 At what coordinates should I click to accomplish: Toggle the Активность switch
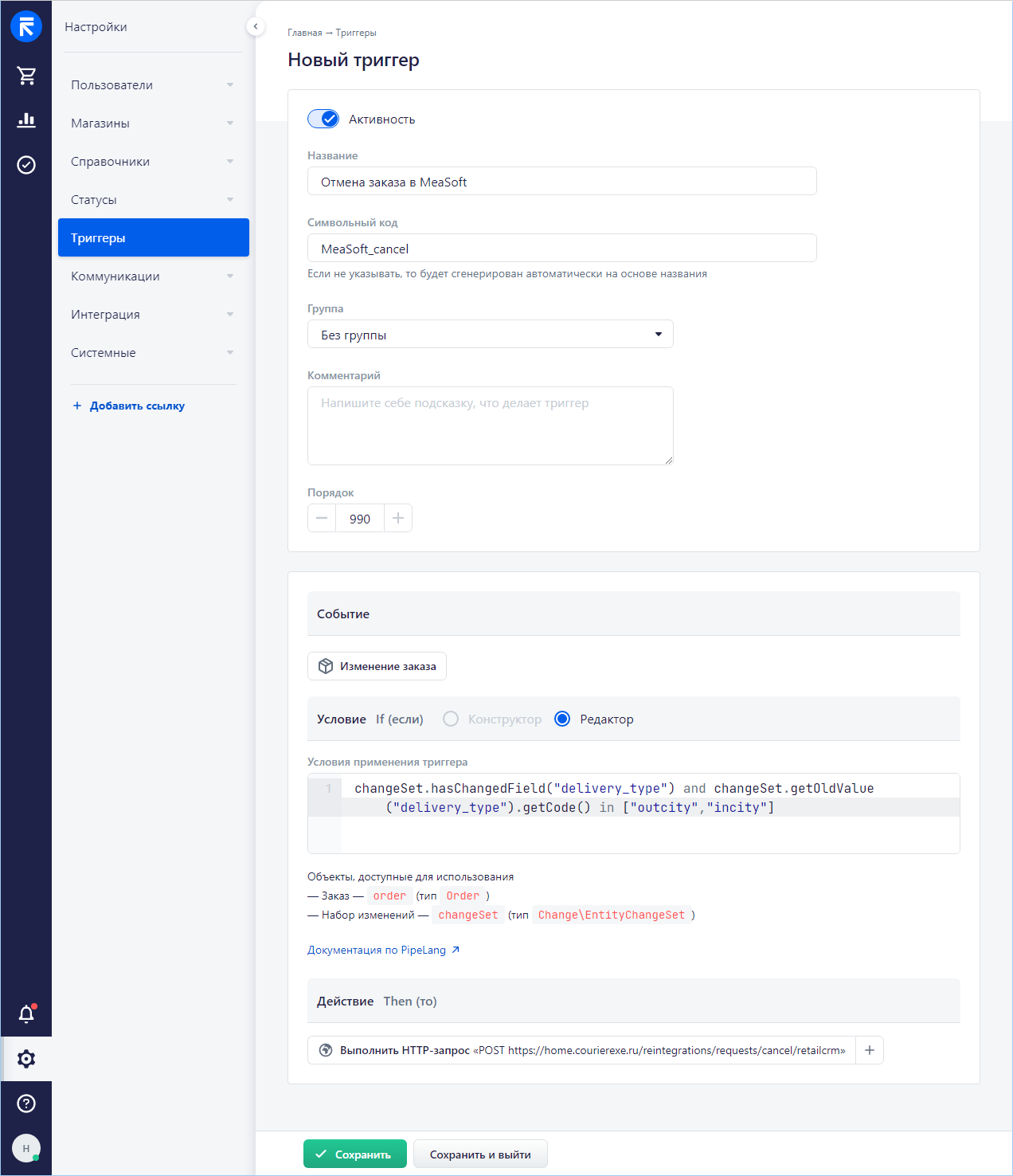pos(323,119)
